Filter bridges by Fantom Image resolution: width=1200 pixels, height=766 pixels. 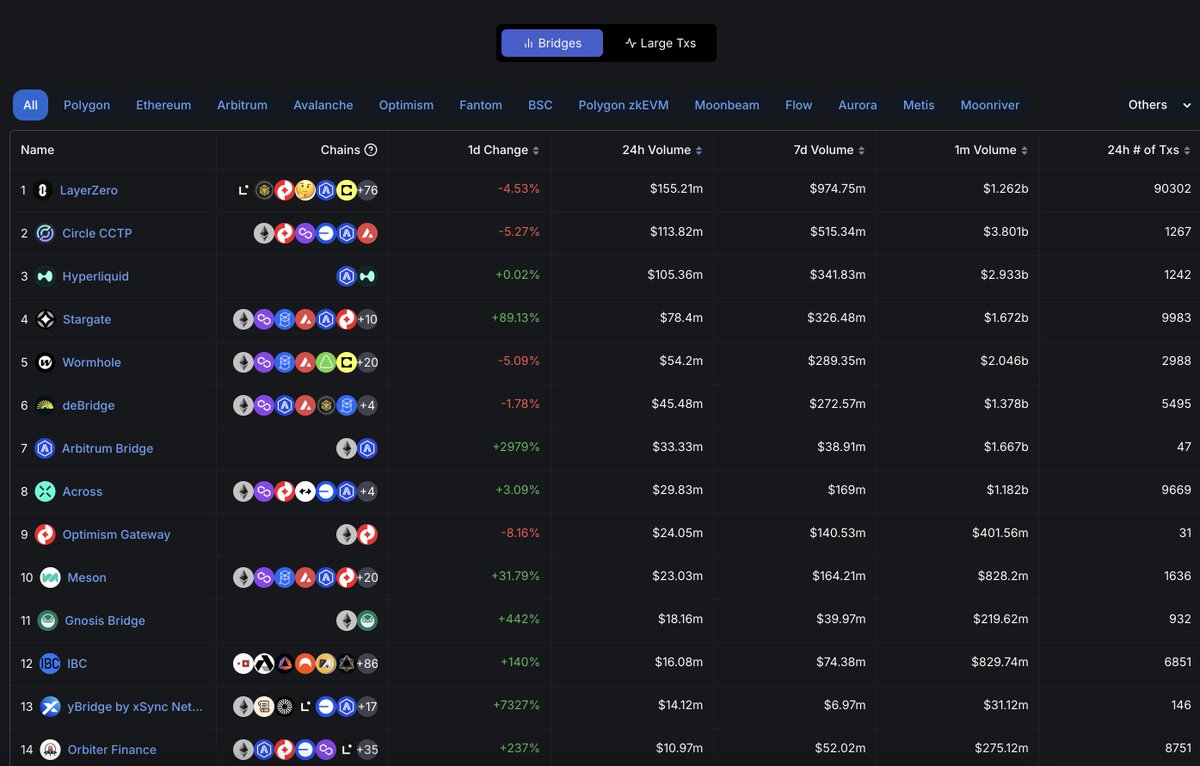tap(481, 105)
